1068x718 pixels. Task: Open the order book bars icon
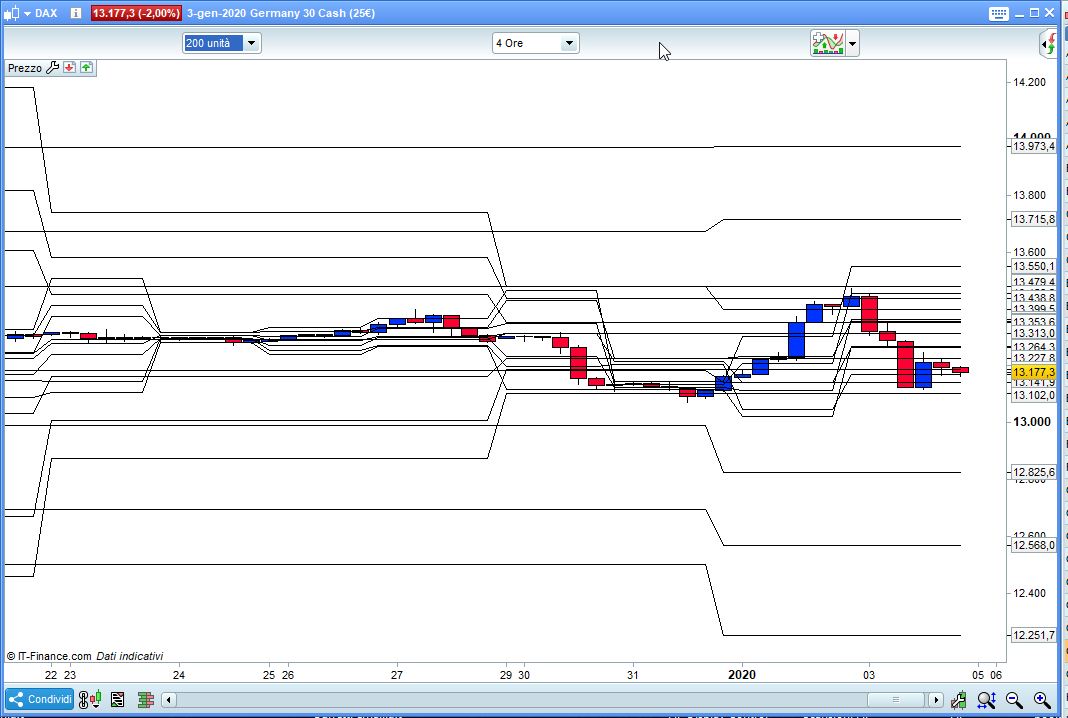tap(145, 700)
